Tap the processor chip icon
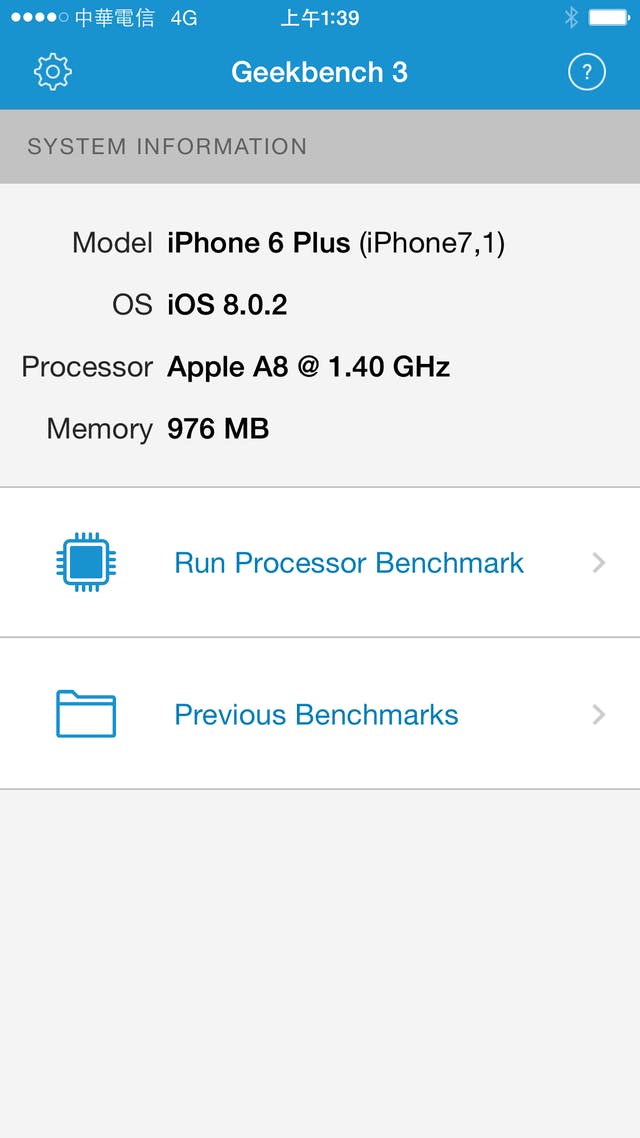 86,563
